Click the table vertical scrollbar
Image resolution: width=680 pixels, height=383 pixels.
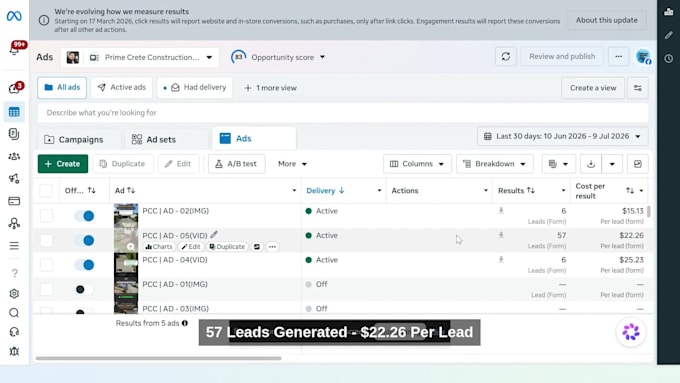(649, 211)
